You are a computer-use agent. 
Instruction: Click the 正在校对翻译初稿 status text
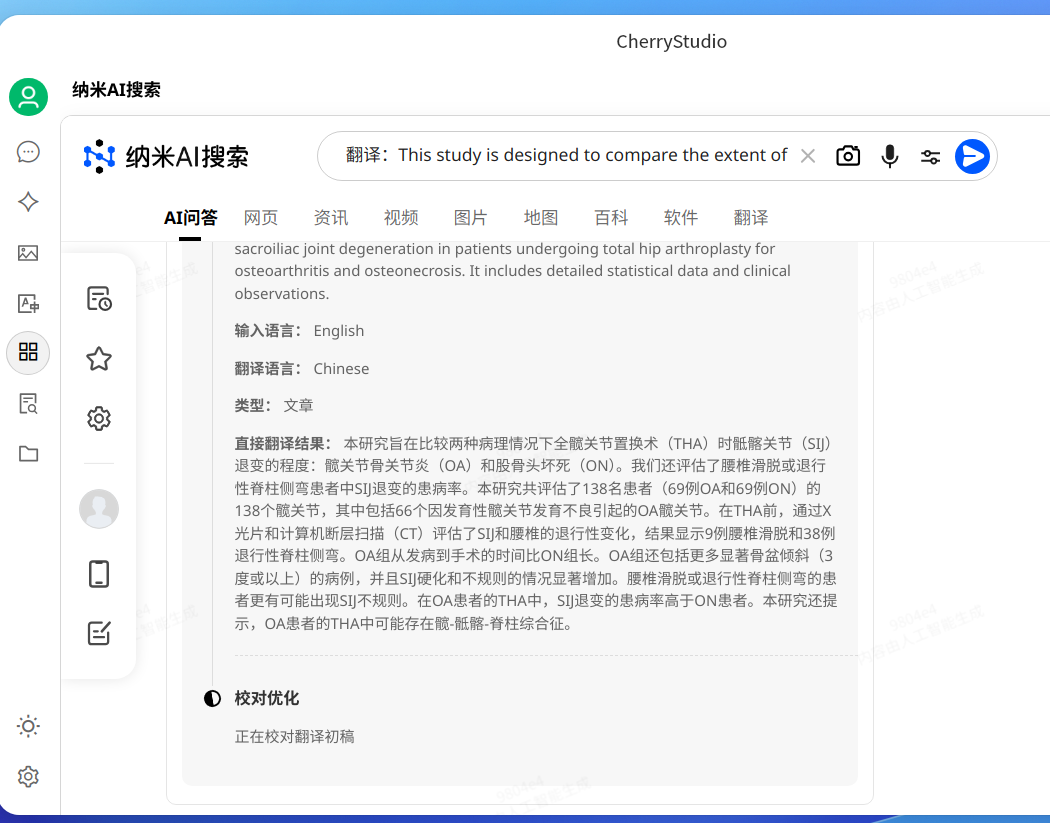[x=294, y=737]
